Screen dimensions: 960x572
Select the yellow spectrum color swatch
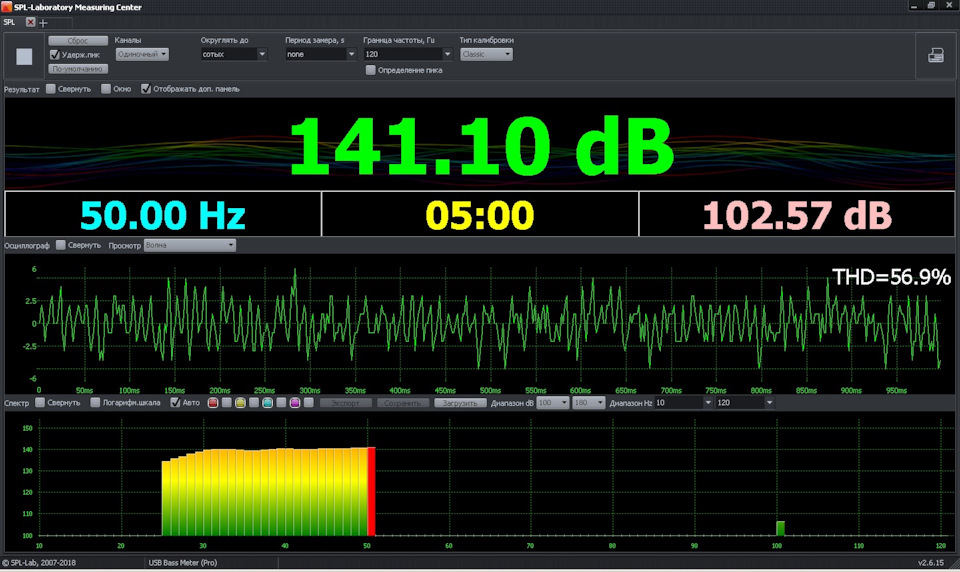pos(240,402)
